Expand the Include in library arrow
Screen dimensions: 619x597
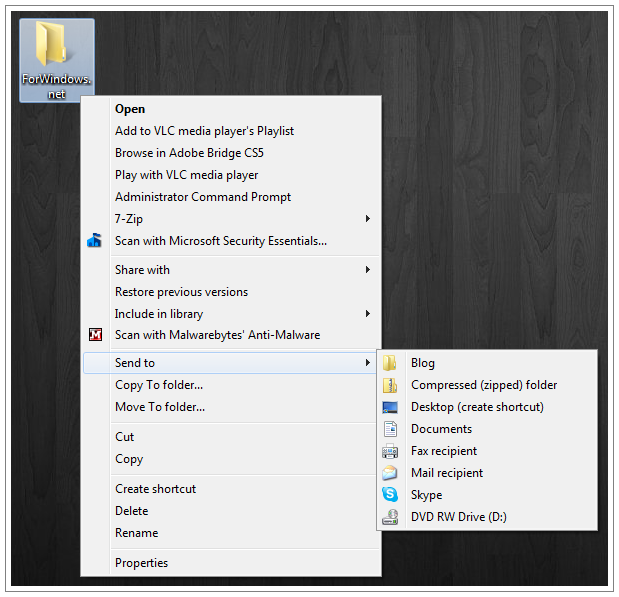coord(368,314)
